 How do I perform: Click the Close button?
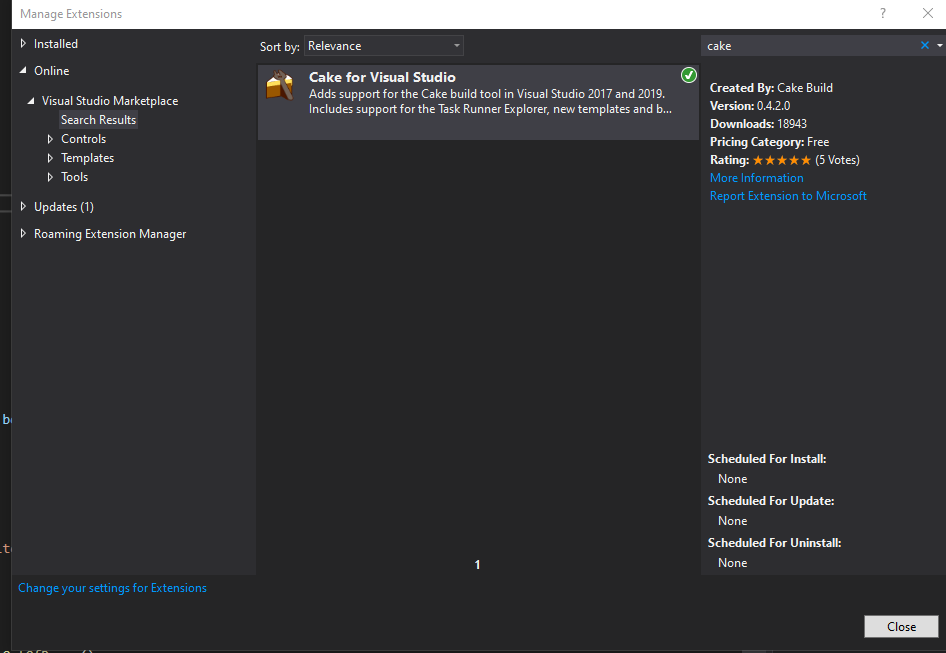900,626
